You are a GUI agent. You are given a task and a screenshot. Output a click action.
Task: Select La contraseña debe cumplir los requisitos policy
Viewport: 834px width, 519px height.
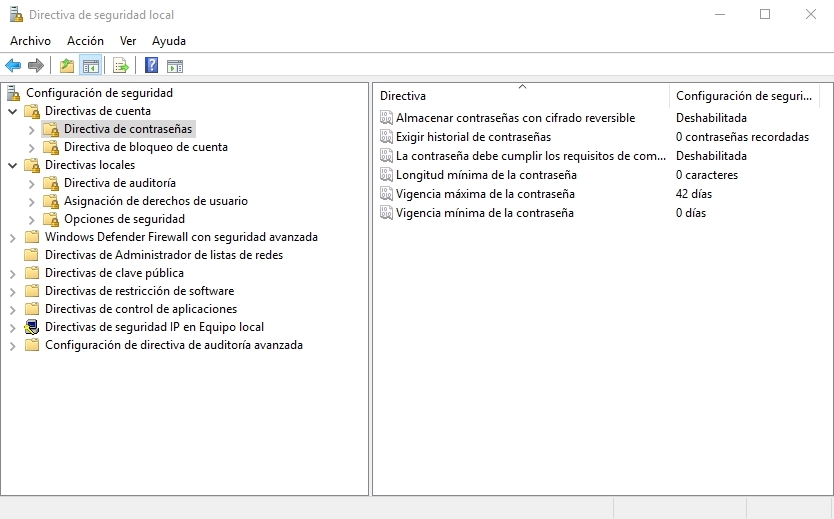(x=531, y=156)
